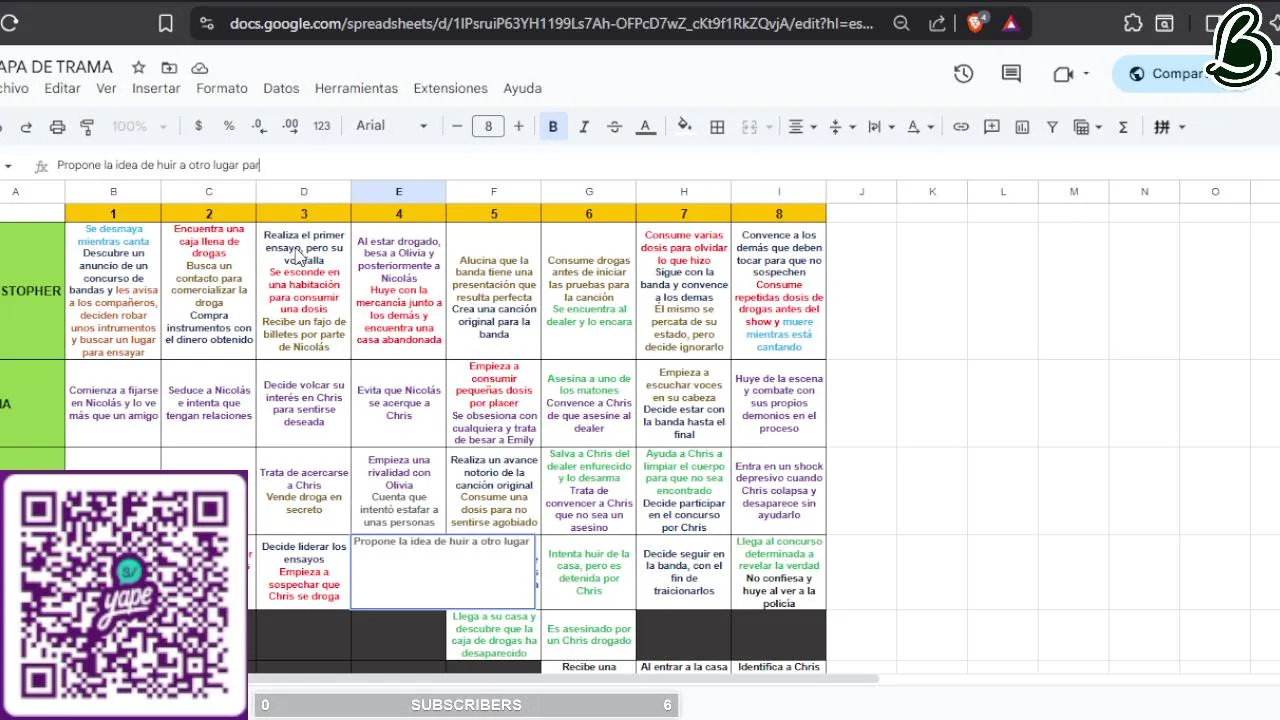Viewport: 1280px width, 720px height.
Task: Show all comments panel
Action: (x=1011, y=73)
